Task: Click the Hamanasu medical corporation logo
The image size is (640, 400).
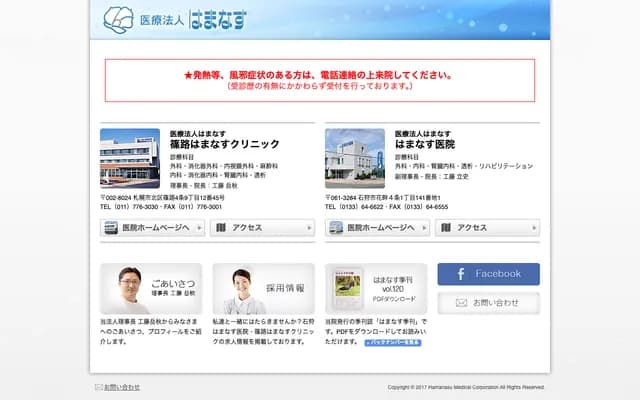Action: 176,19
